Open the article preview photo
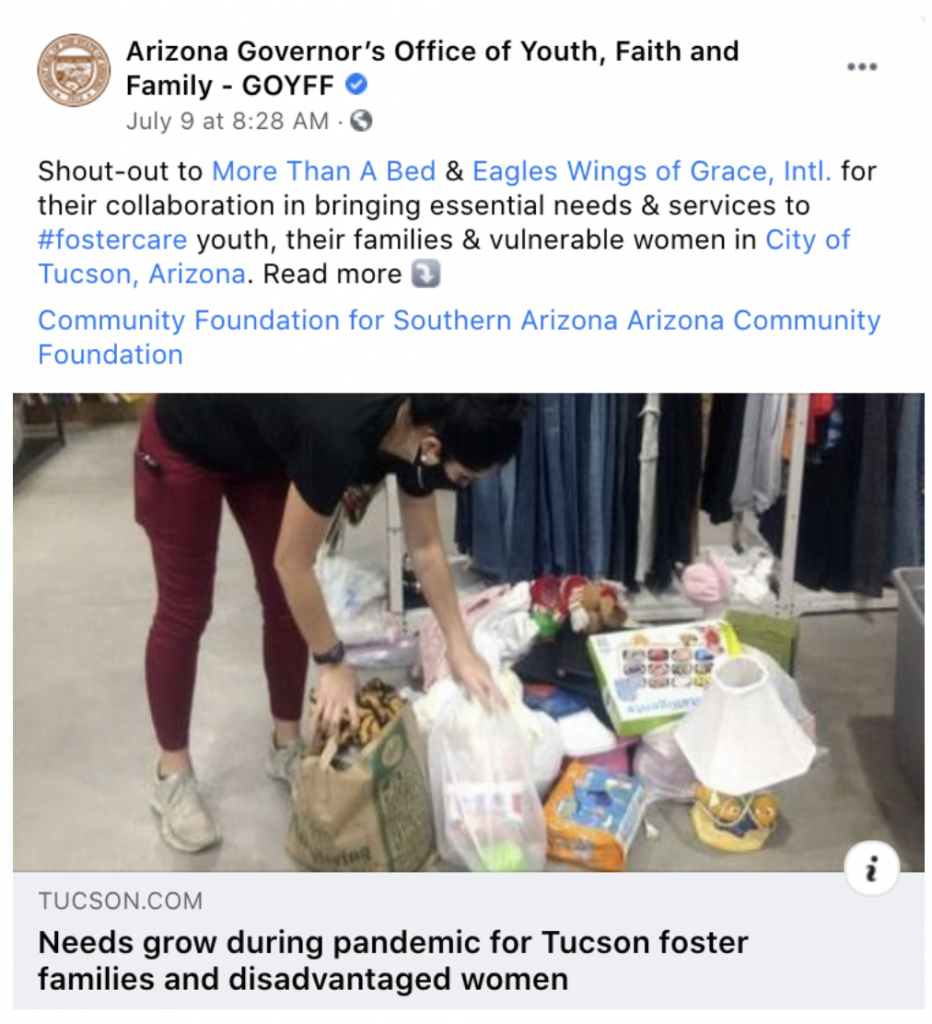This screenshot has width=932, height=1024. (468, 632)
